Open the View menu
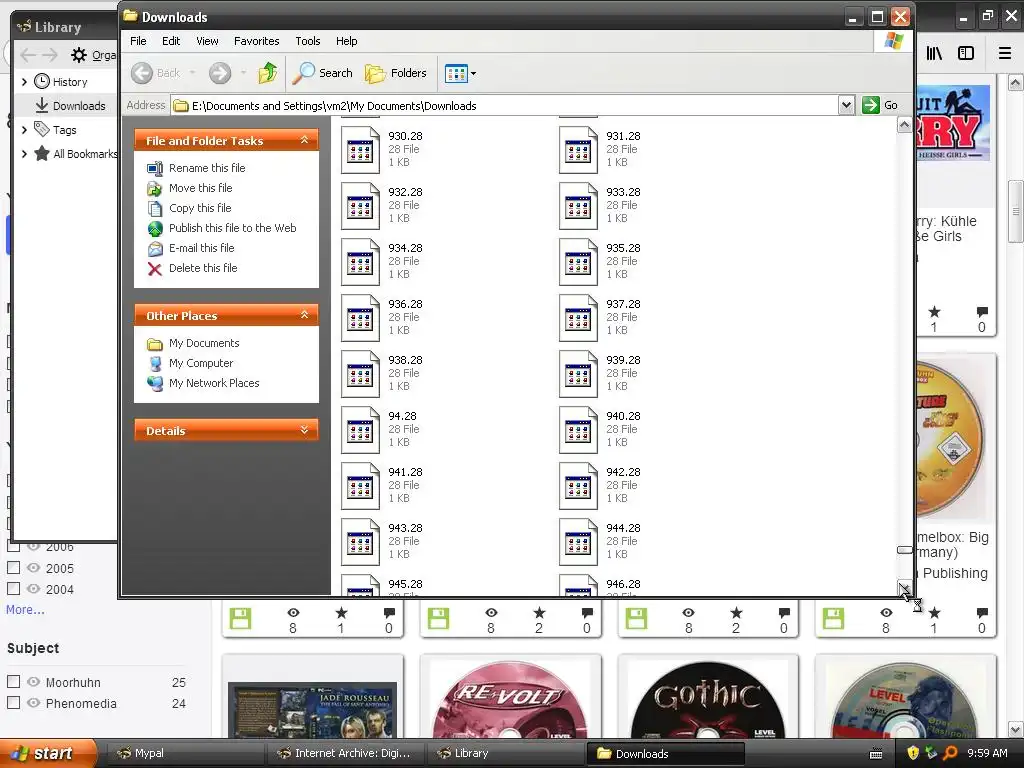The image size is (1024, 768). click(207, 41)
